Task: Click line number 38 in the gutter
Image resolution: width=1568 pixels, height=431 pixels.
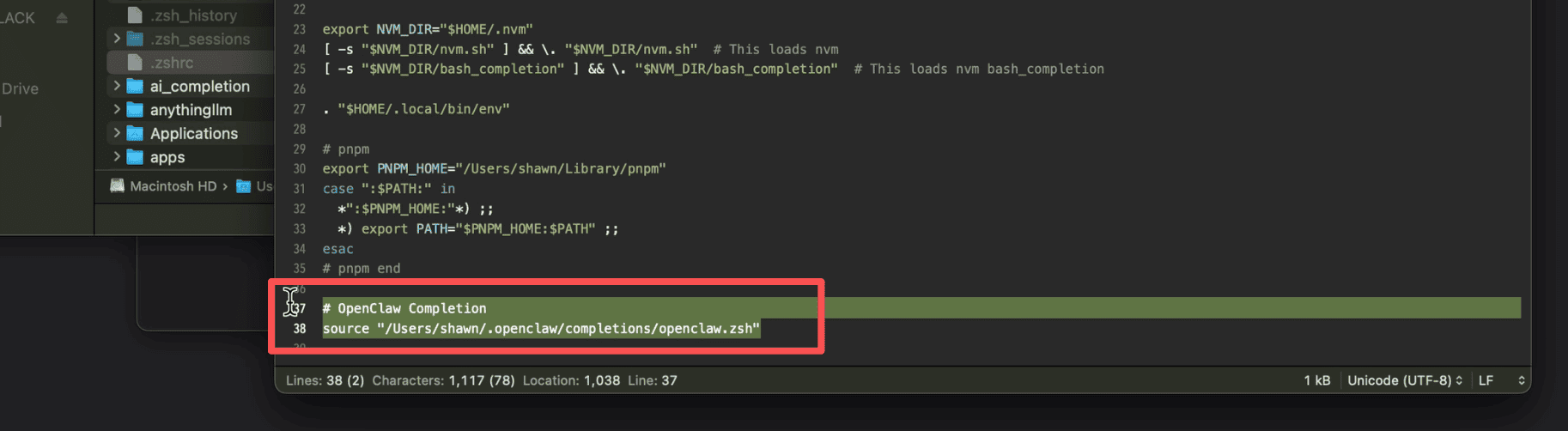Action: (299, 329)
